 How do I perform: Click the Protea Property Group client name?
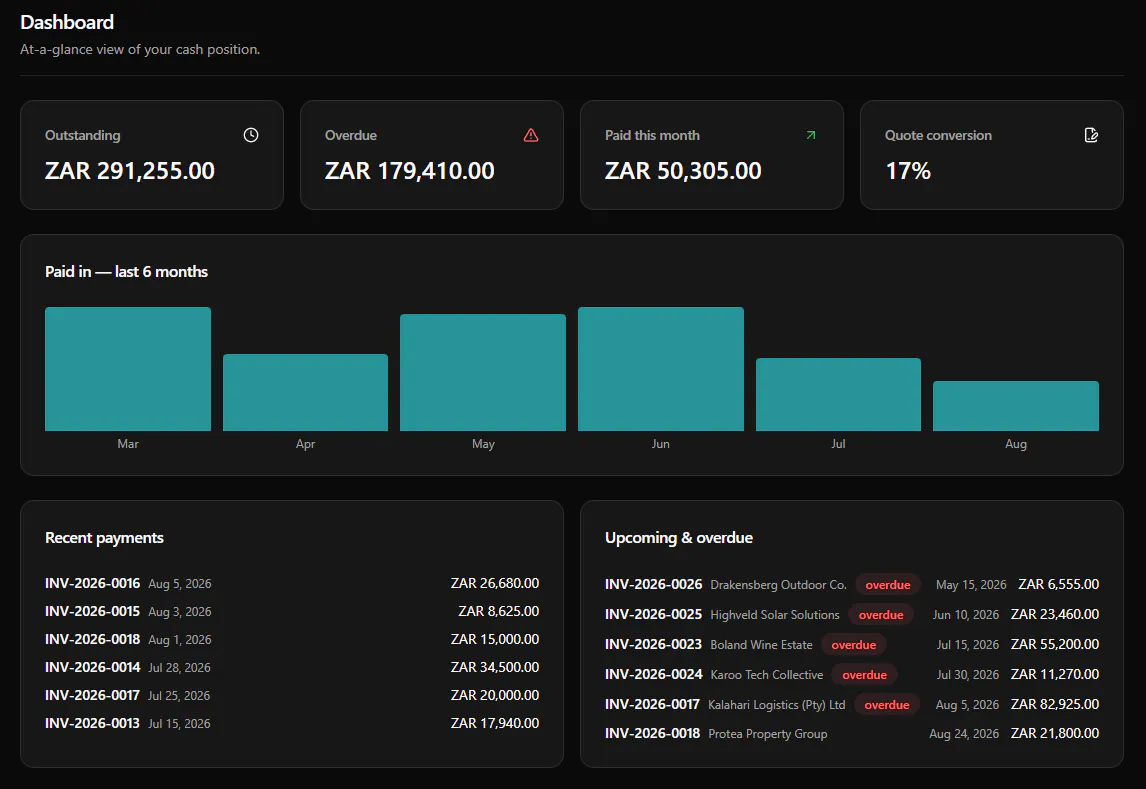[x=767, y=733]
